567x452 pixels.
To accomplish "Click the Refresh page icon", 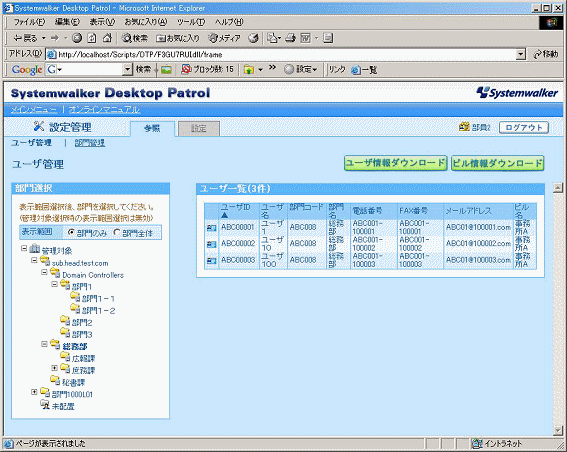I will coord(92,38).
